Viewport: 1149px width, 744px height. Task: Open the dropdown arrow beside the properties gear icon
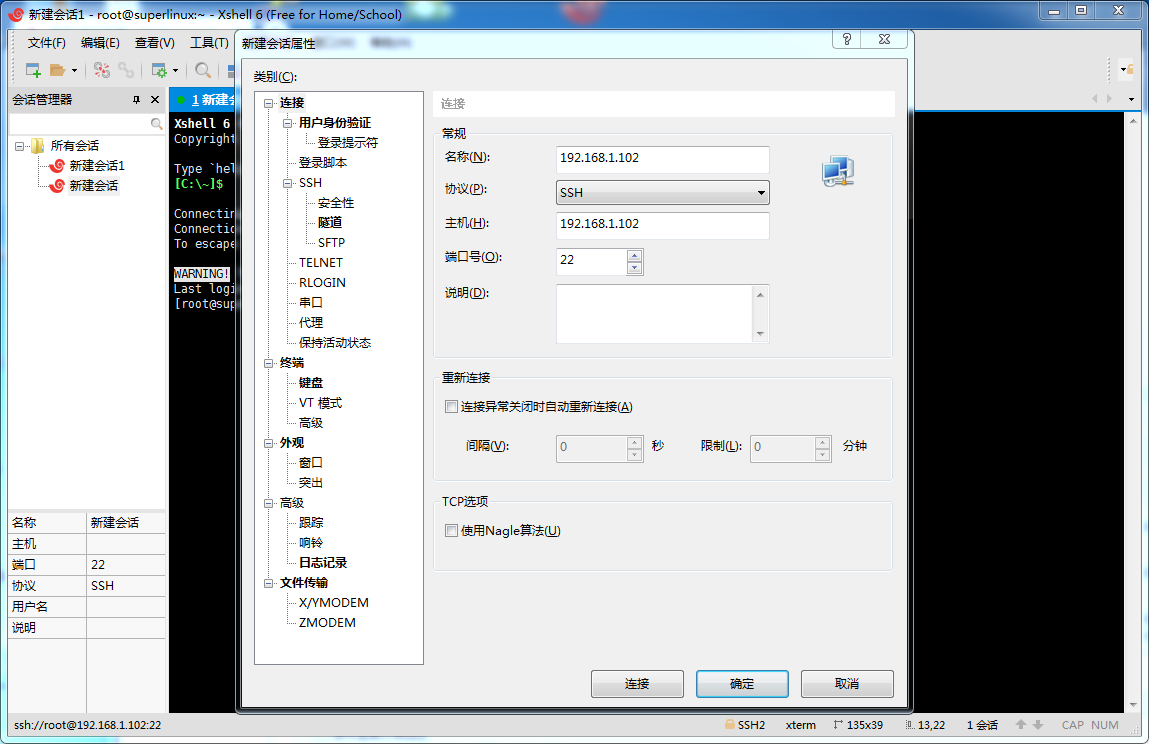click(x=175, y=71)
